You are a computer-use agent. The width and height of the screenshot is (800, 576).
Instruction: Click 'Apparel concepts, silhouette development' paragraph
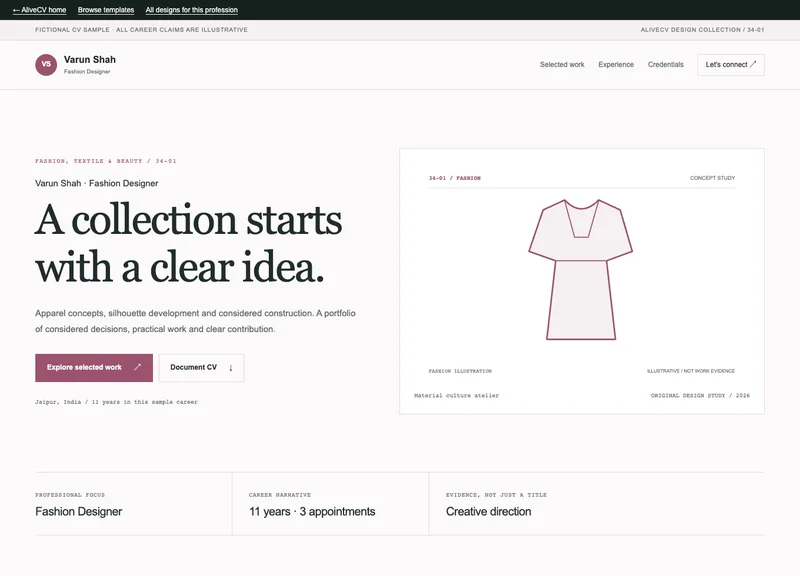coord(195,321)
